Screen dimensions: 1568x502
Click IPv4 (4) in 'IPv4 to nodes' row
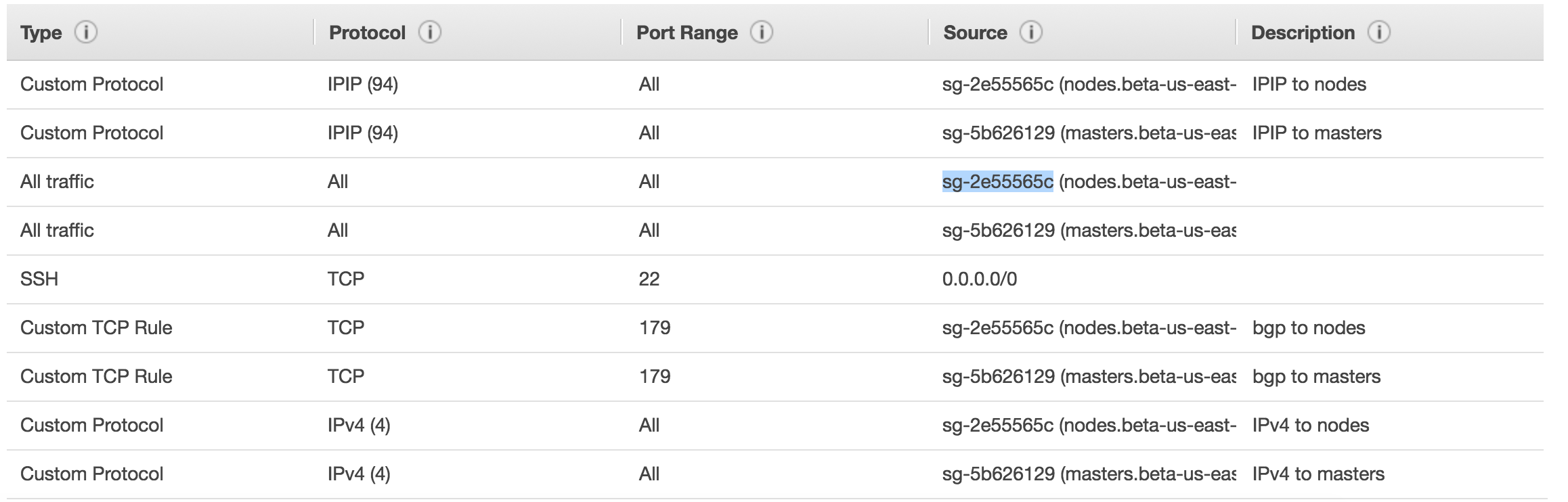(359, 425)
